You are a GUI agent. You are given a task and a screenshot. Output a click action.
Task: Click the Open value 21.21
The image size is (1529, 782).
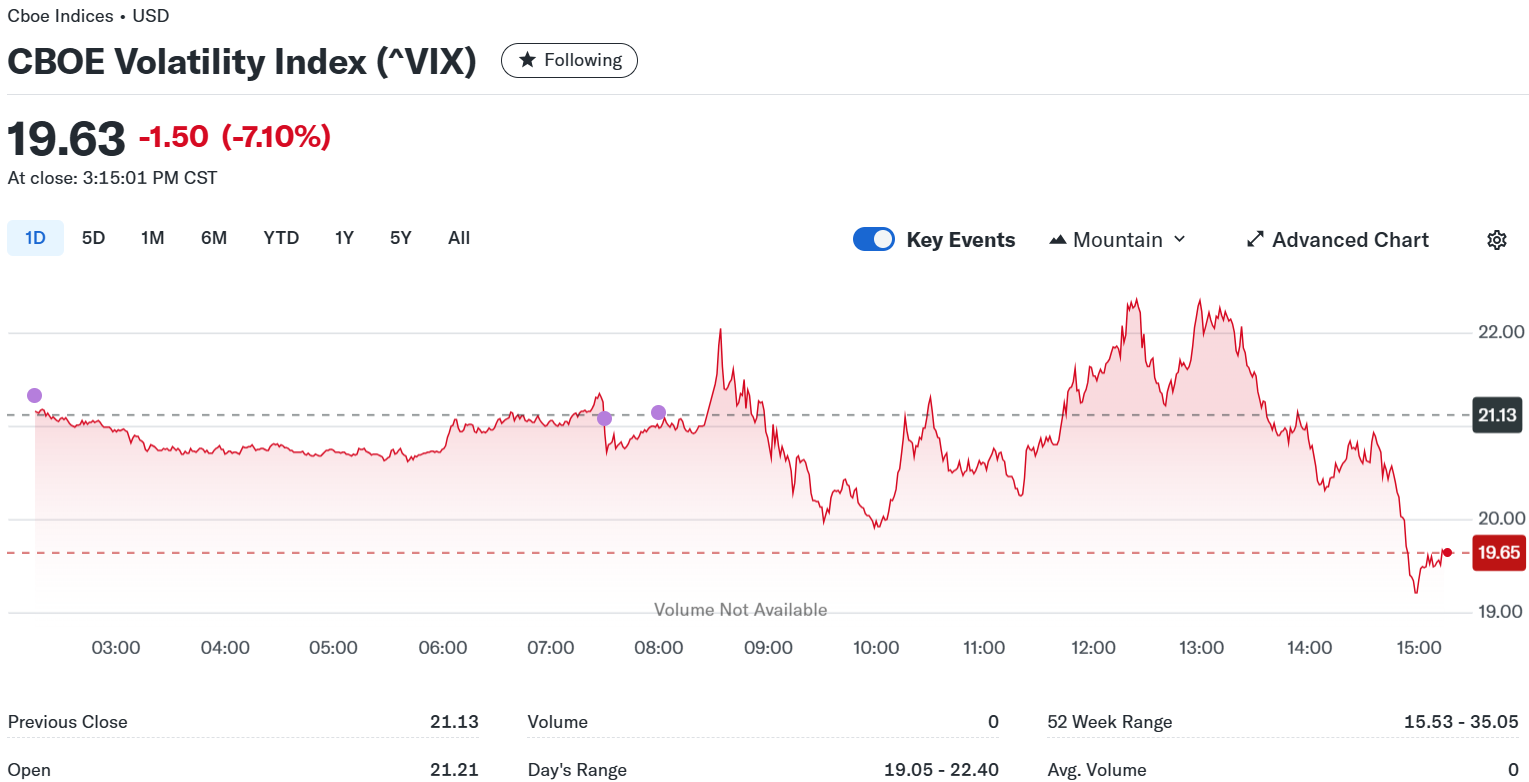456,770
